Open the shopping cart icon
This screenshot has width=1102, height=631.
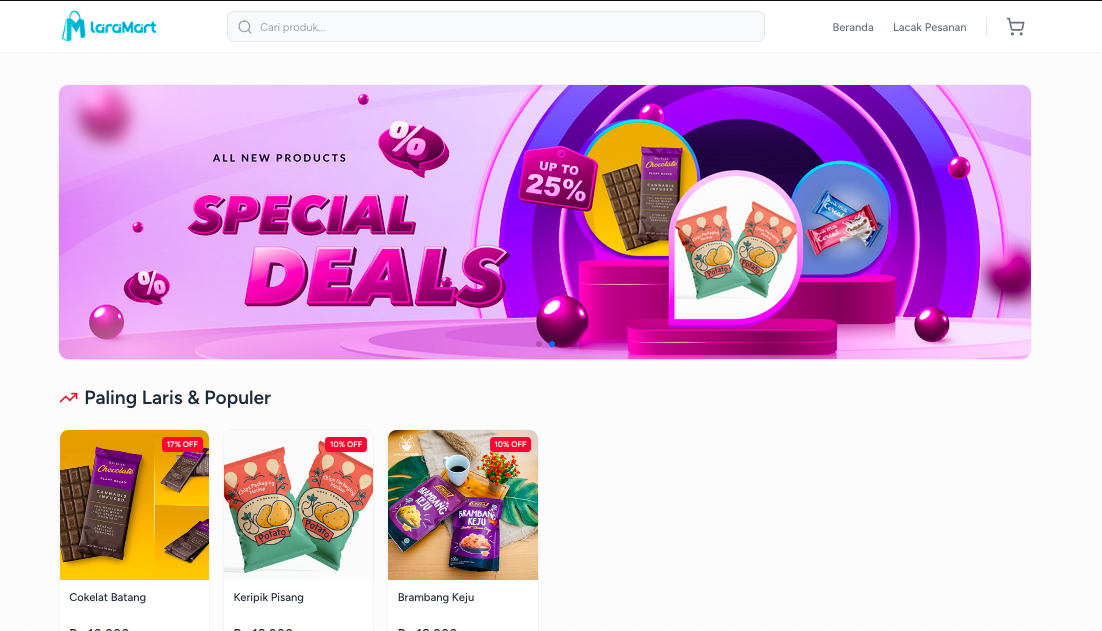pos(1015,27)
